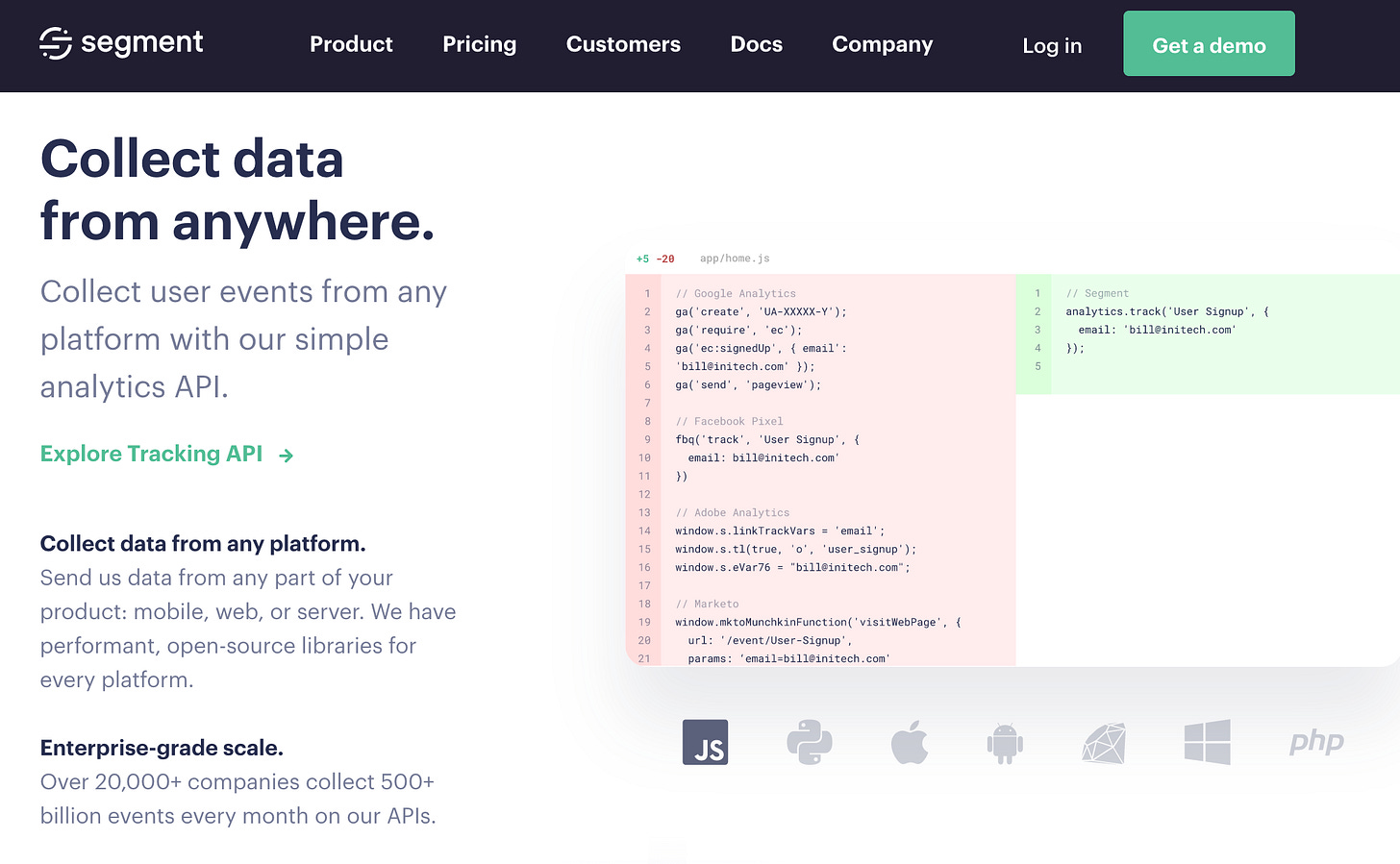Select the Python platform icon
The height and width of the screenshot is (864, 1400).
pos(809,743)
